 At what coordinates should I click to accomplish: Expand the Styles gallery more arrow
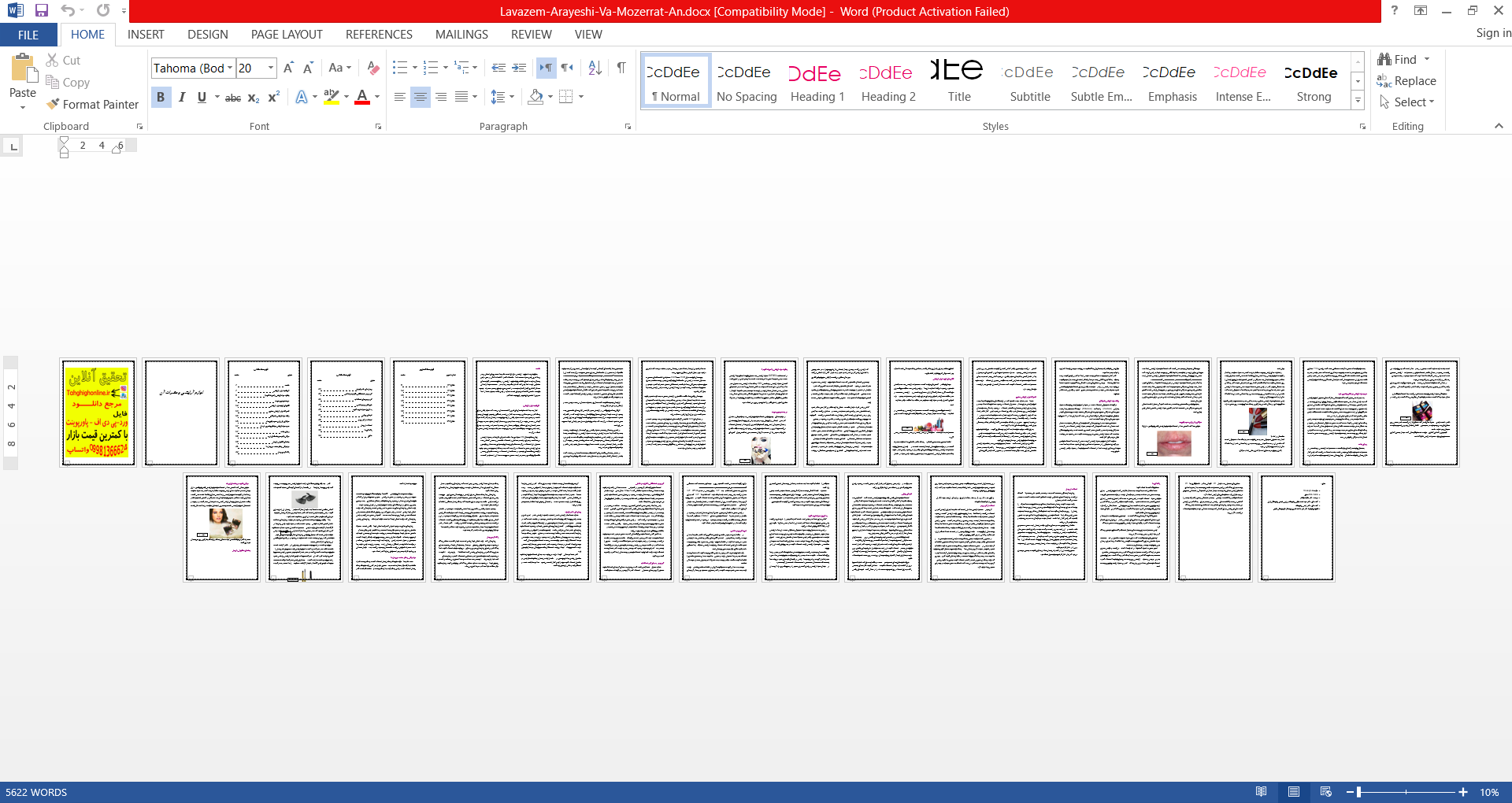coord(1358,101)
